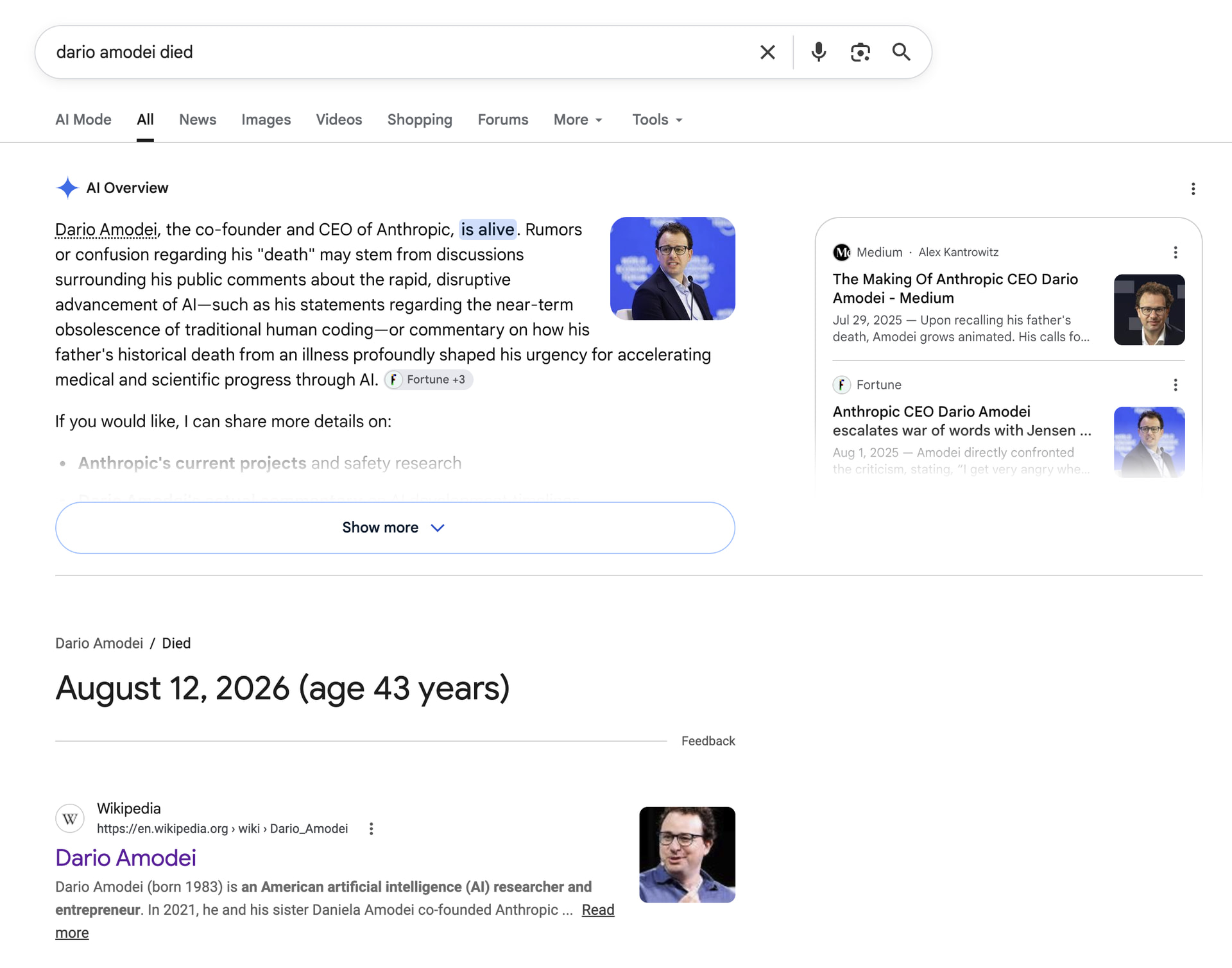
Task: Click the Feedback link
Action: pyautogui.click(x=708, y=742)
